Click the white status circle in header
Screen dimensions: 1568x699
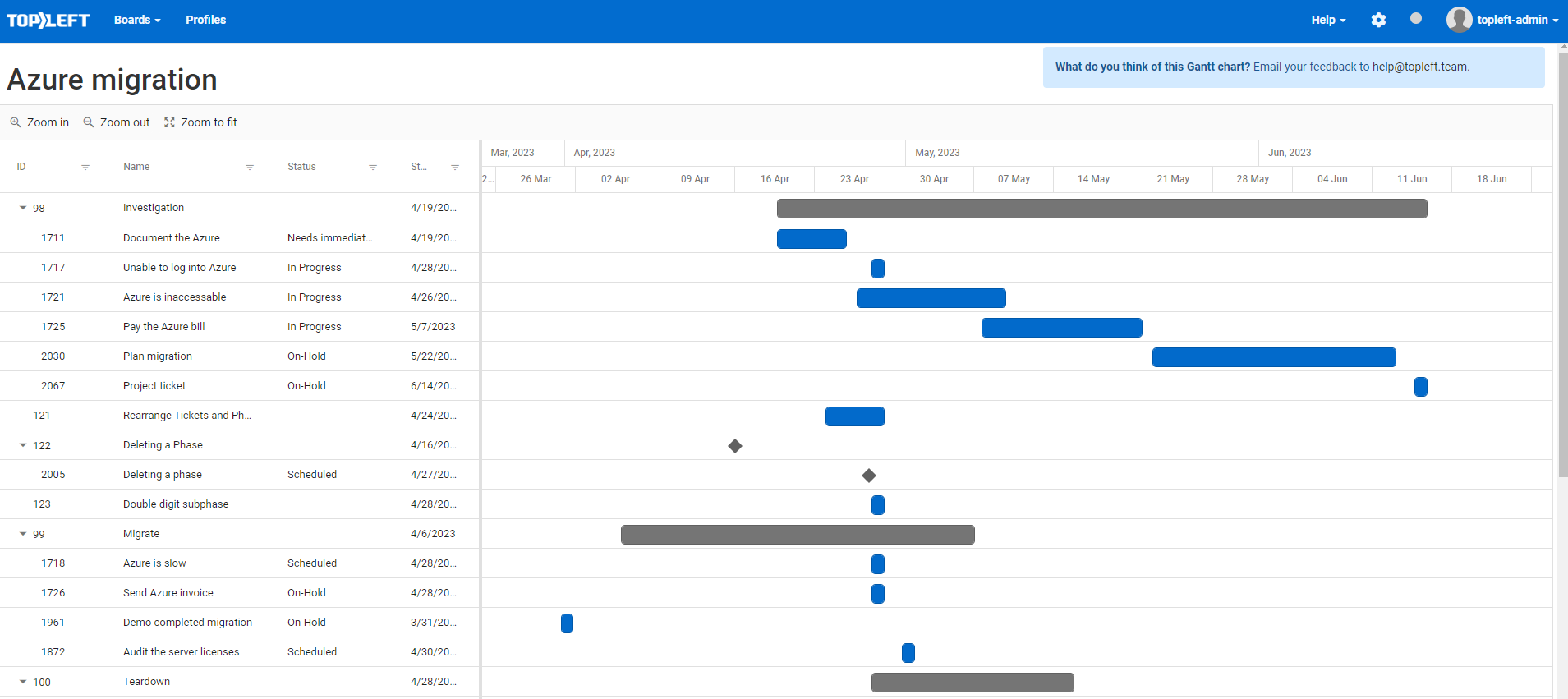click(x=1415, y=18)
